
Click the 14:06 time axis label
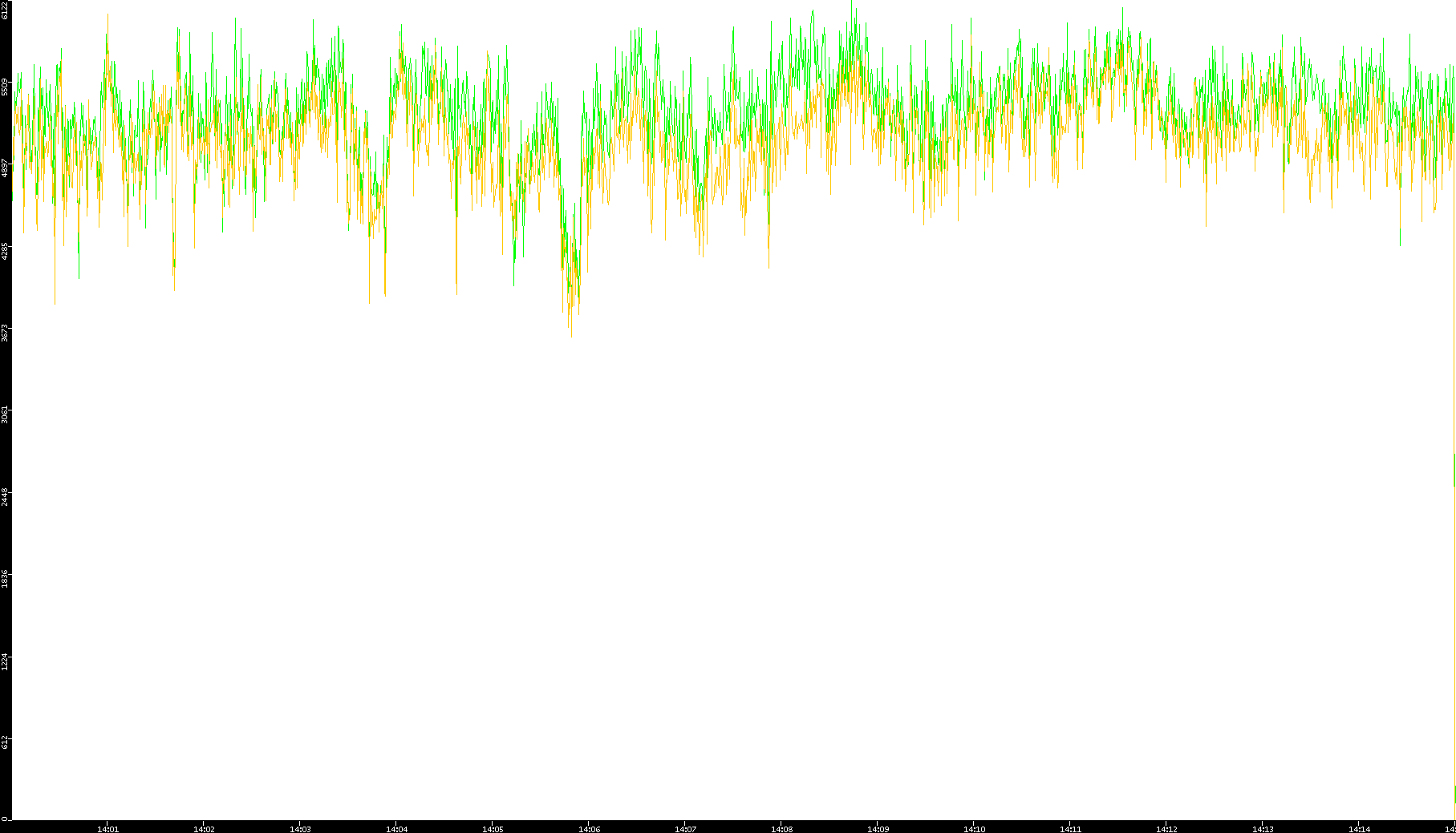tap(589, 829)
